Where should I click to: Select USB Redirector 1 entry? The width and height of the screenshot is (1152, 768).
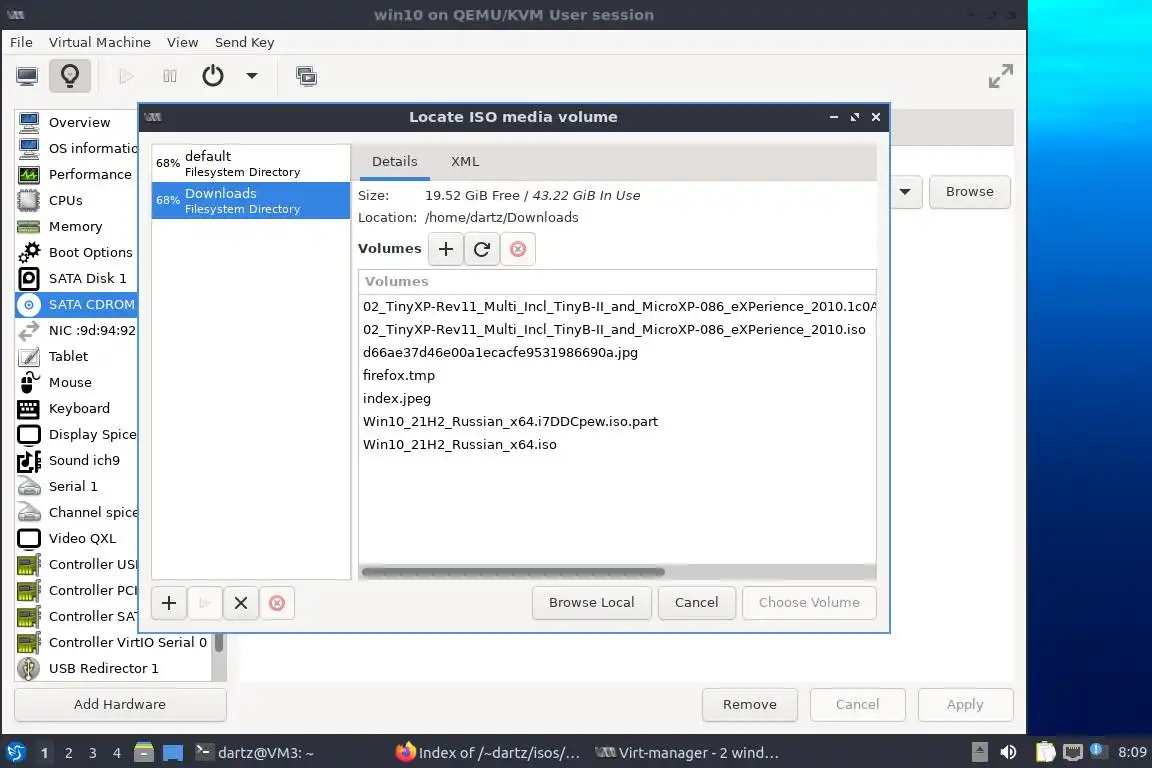(x=113, y=669)
